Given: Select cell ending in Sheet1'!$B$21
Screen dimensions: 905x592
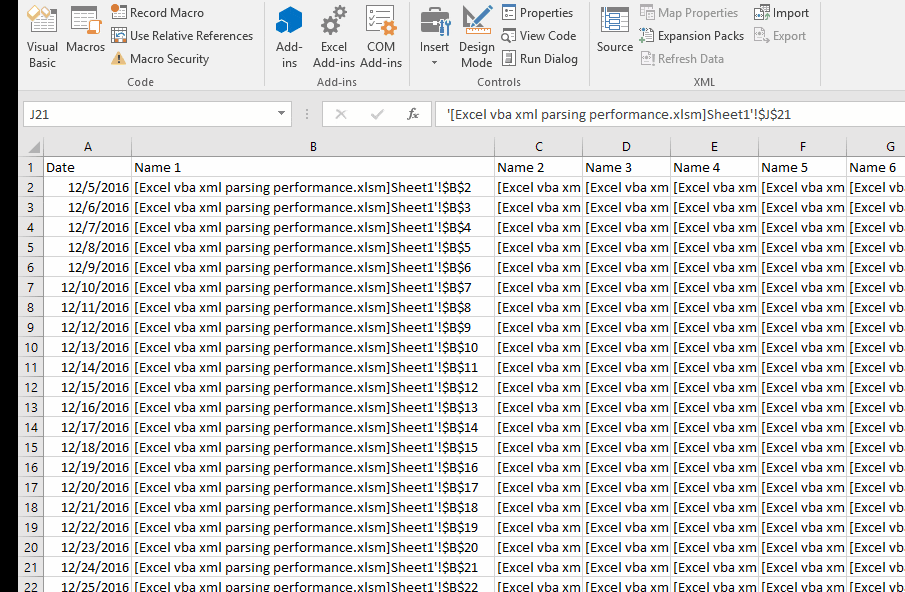Looking at the screenshot, I should pyautogui.click(x=313, y=567).
